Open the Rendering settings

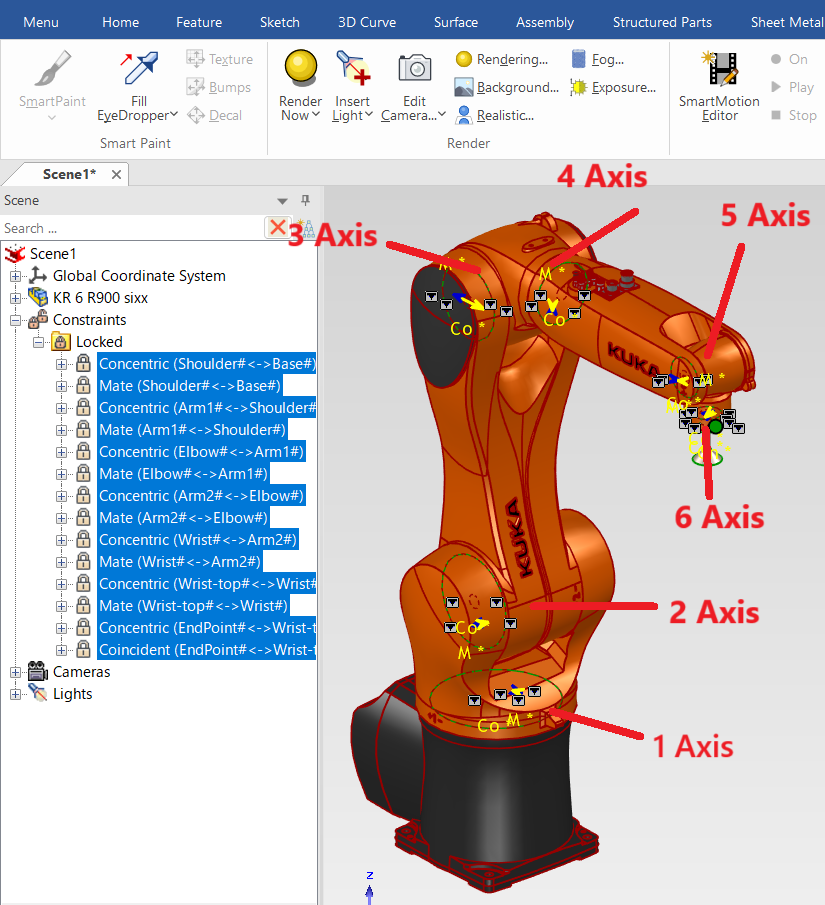point(502,59)
